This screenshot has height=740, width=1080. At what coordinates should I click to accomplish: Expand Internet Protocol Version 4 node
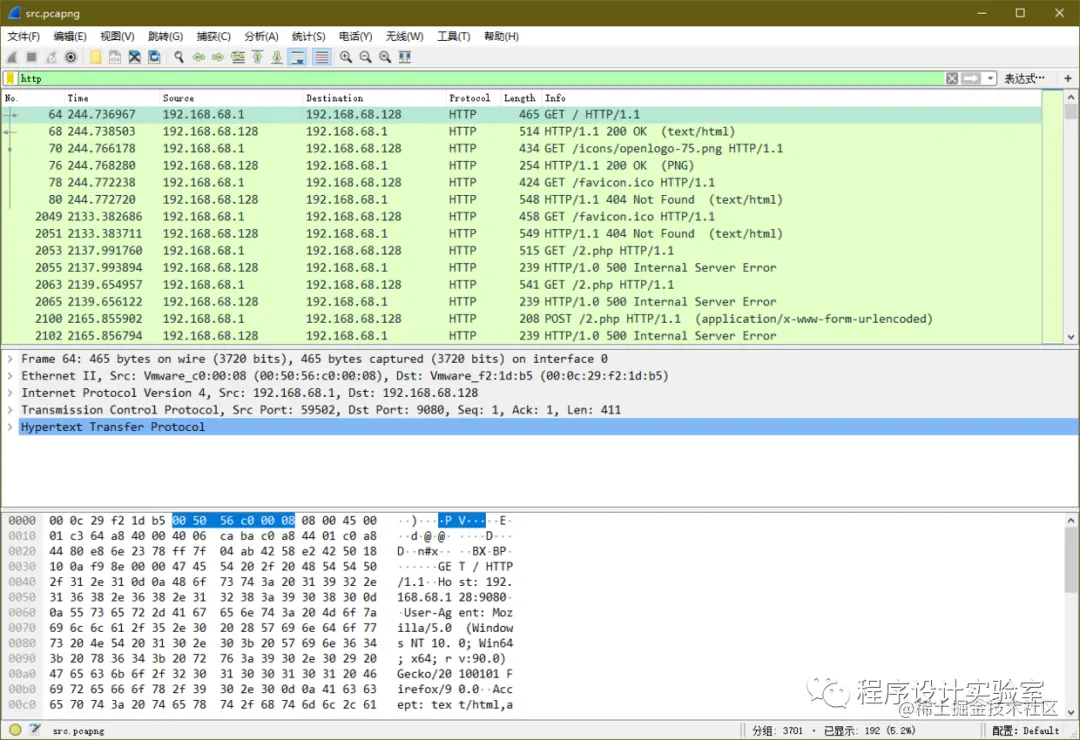click(10, 393)
